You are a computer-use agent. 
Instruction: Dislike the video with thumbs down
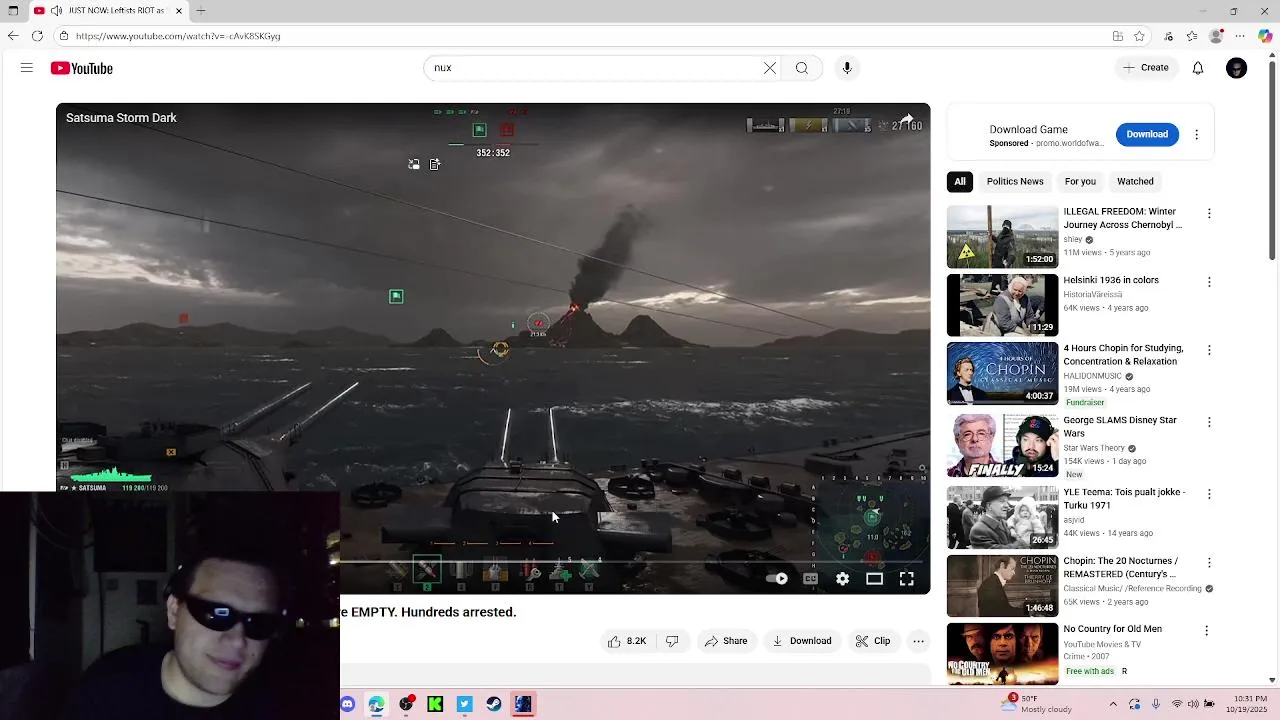coord(672,641)
